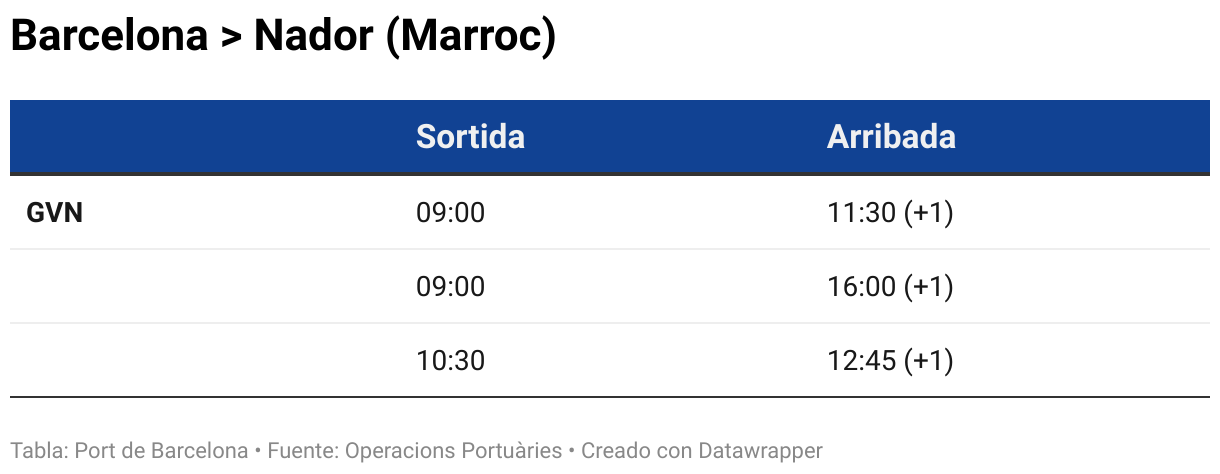Image resolution: width=1220 pixels, height=474 pixels.
Task: Click the 09:00 departure in the GVN row
Action: point(450,213)
